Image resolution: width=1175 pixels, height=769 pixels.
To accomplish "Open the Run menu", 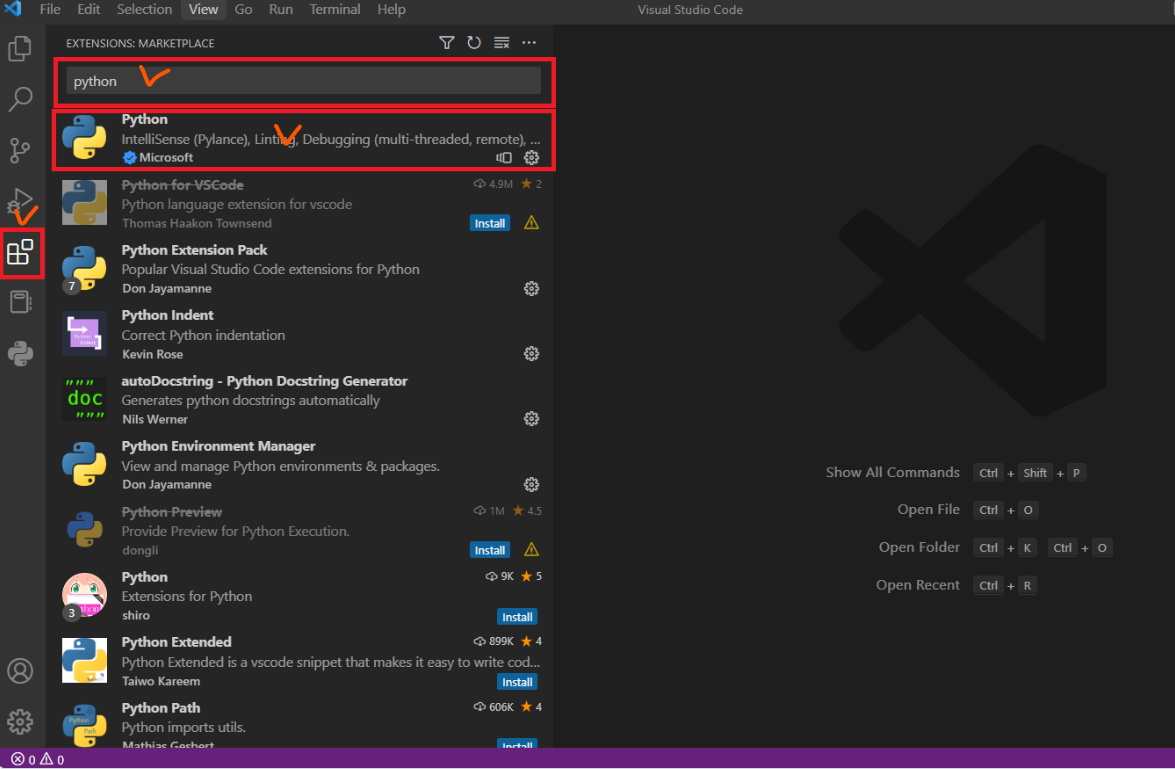I will click(x=281, y=10).
